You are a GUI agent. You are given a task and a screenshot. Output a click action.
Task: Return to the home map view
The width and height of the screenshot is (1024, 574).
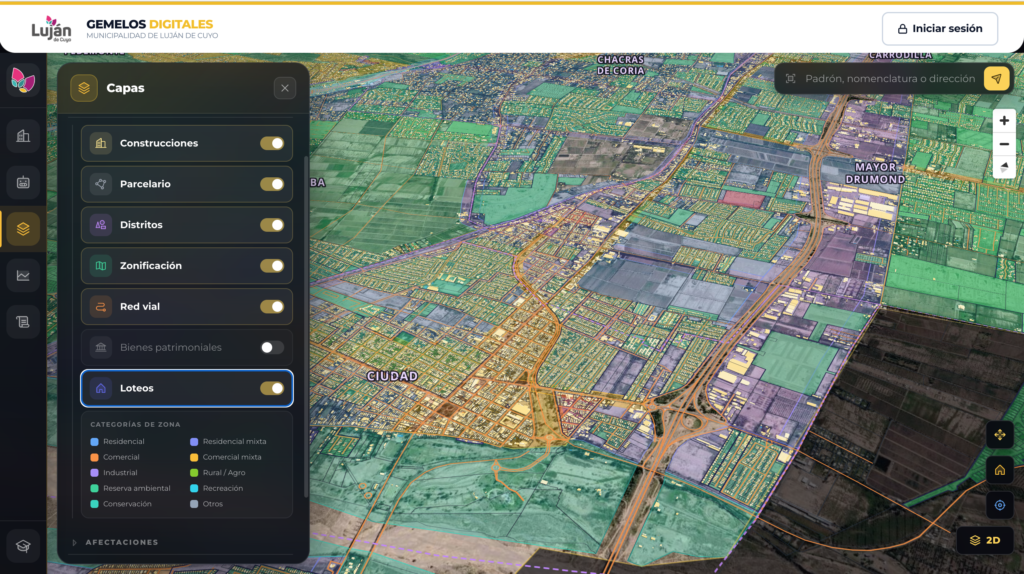[999, 470]
